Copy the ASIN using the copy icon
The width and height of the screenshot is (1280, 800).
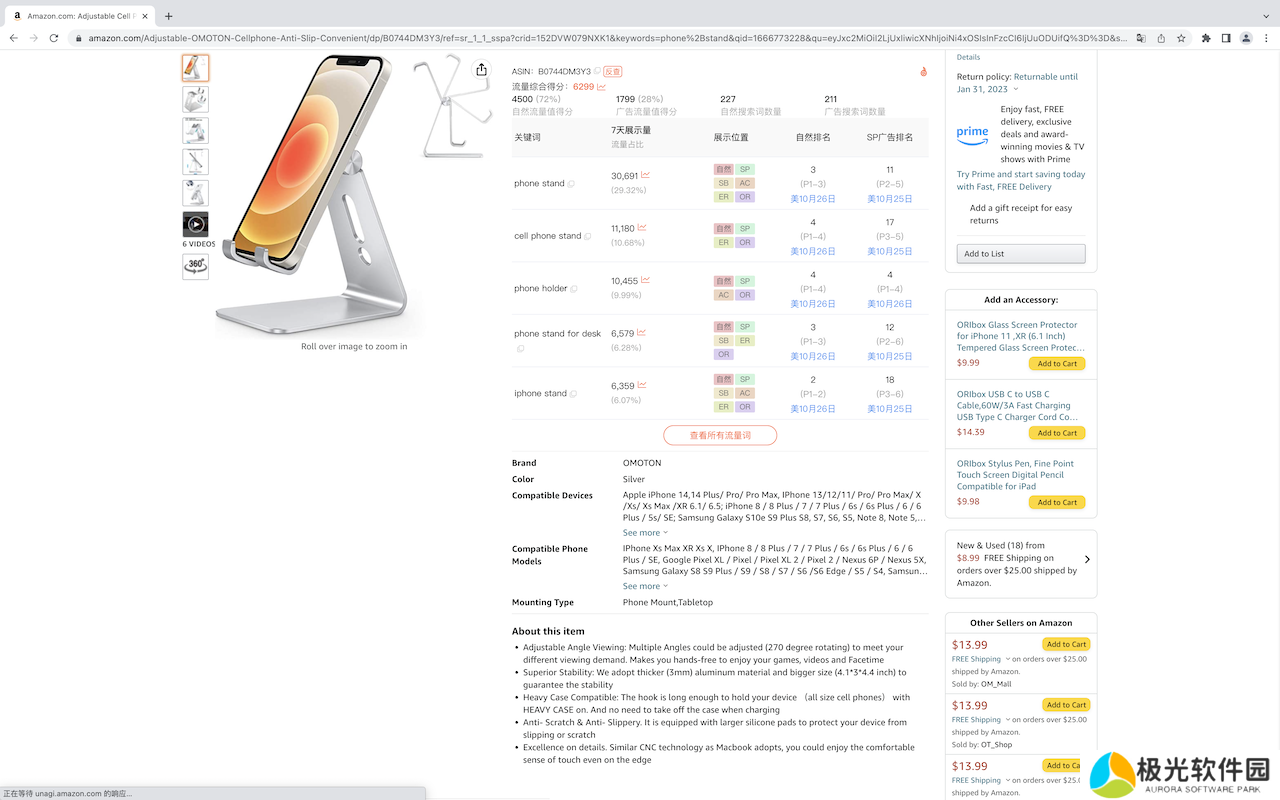(597, 72)
